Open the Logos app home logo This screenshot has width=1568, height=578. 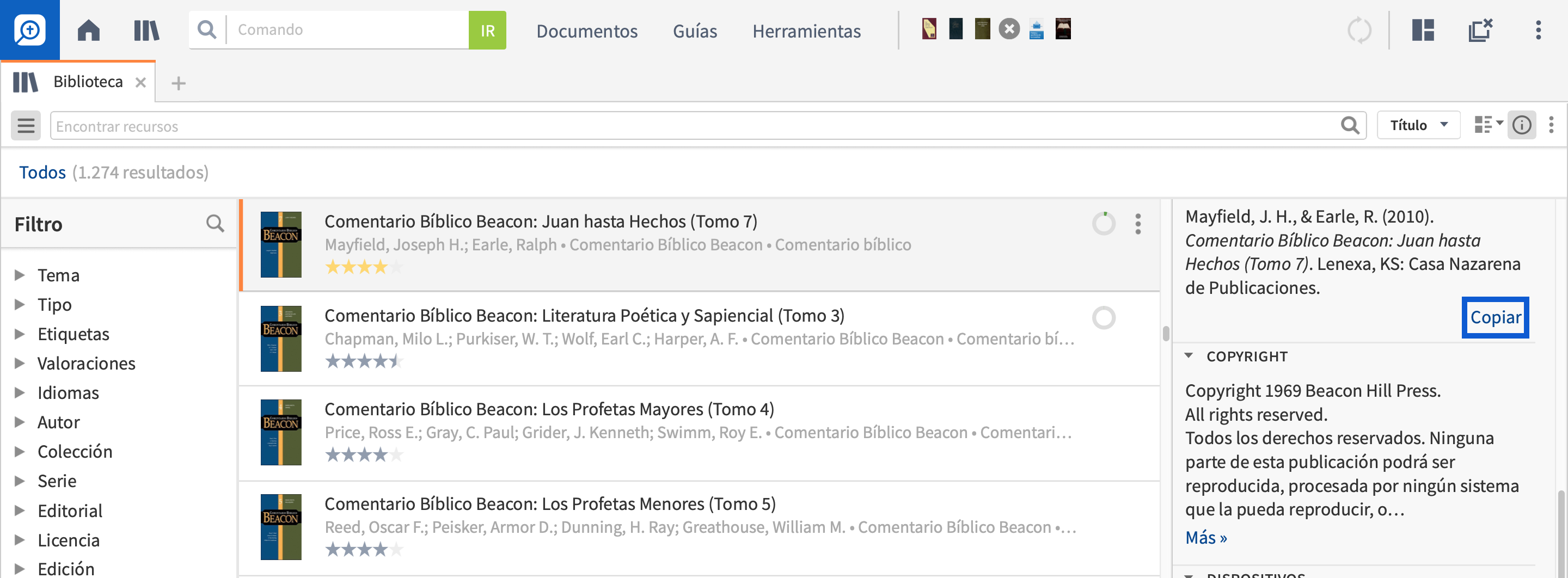(30, 30)
